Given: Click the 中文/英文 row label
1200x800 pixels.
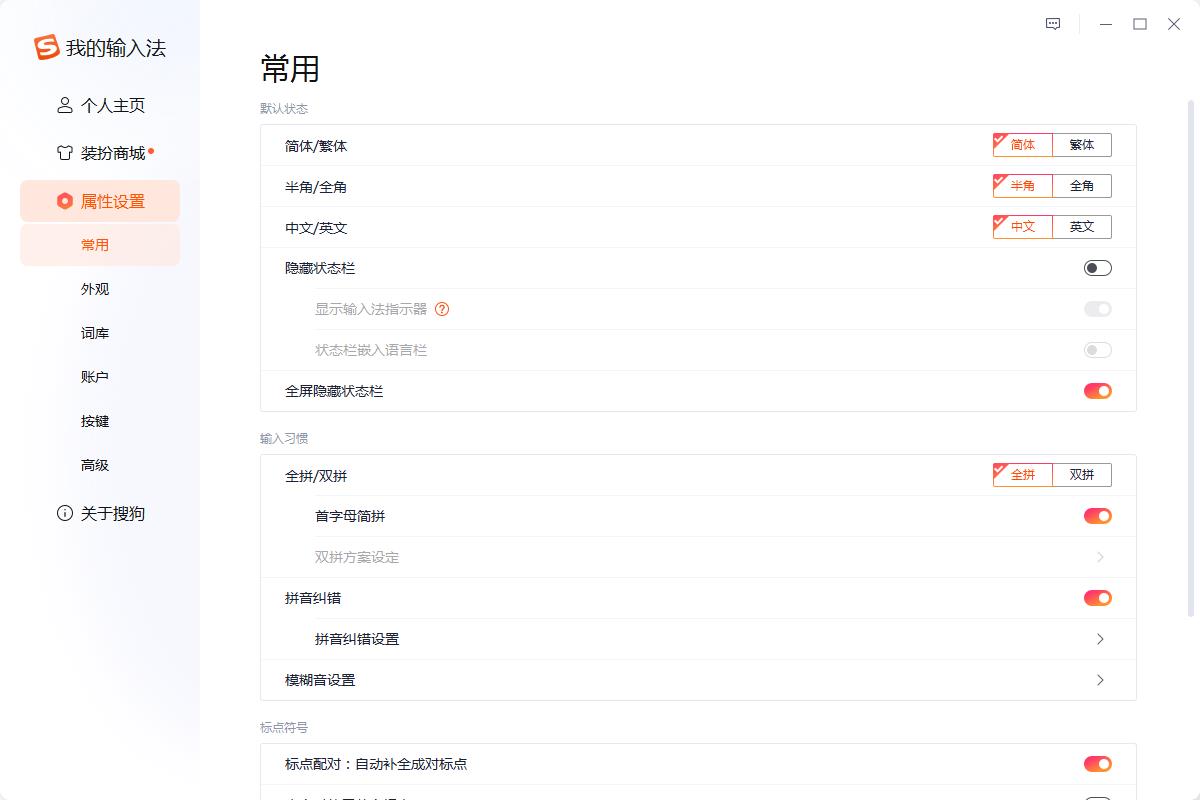Looking at the screenshot, I should (x=316, y=228).
